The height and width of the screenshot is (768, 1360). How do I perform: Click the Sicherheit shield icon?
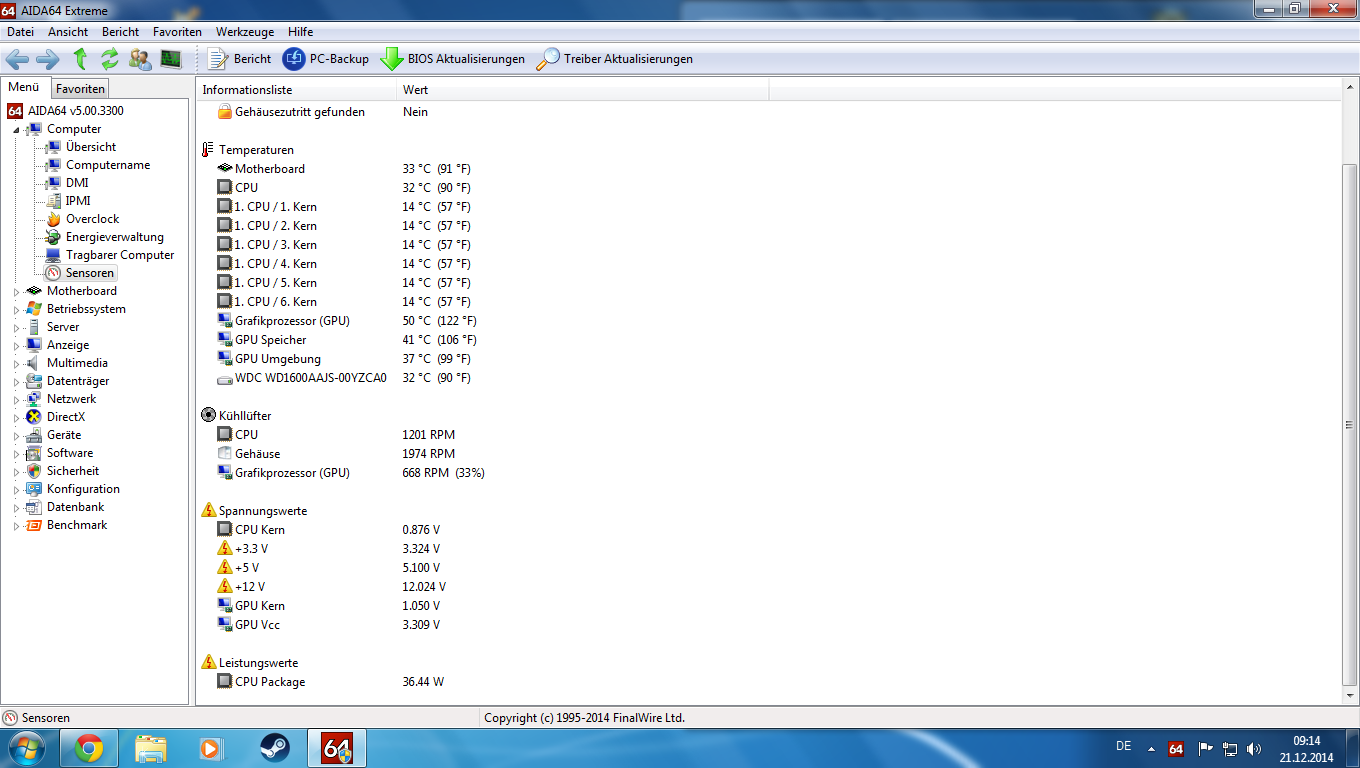[x=34, y=471]
